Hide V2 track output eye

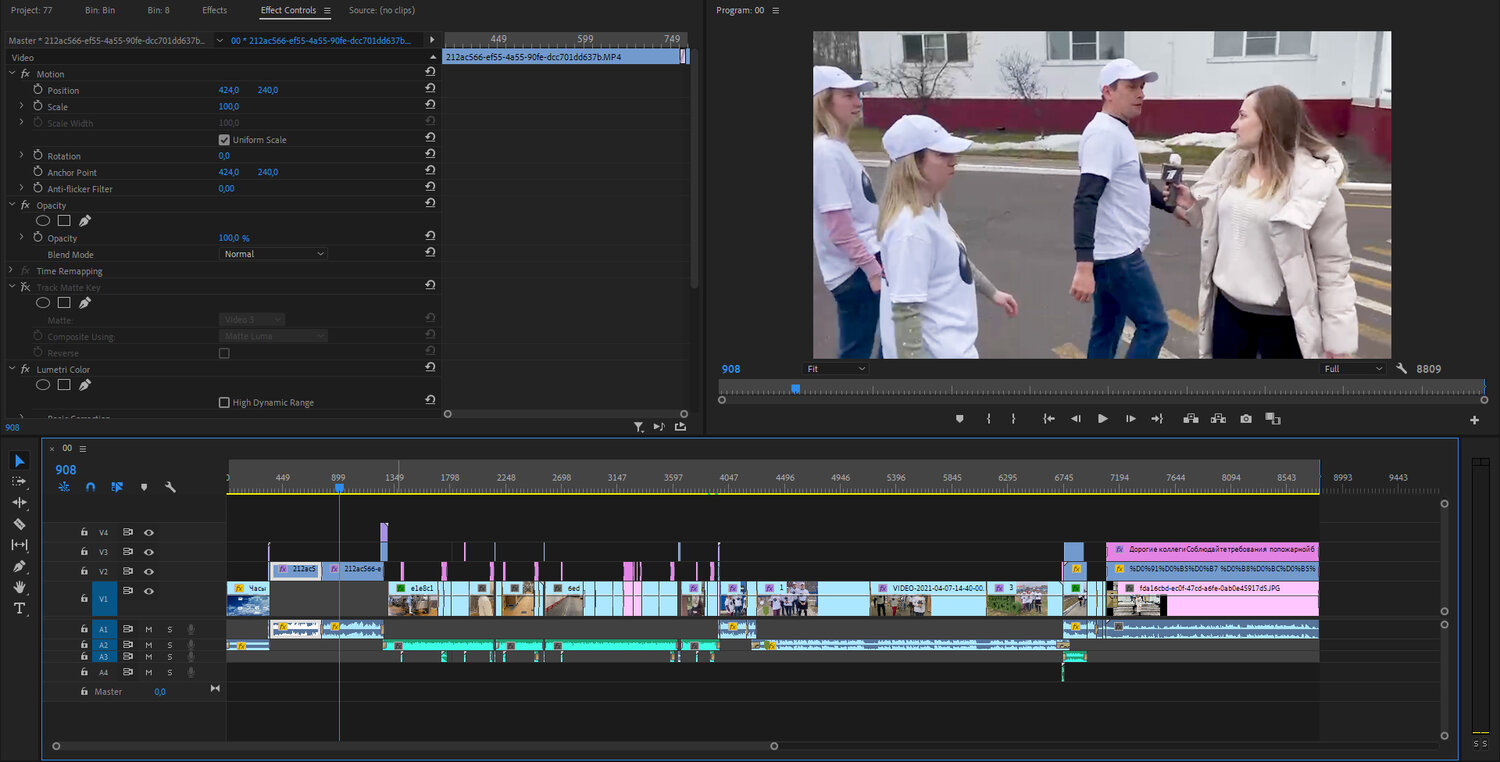coord(149,571)
